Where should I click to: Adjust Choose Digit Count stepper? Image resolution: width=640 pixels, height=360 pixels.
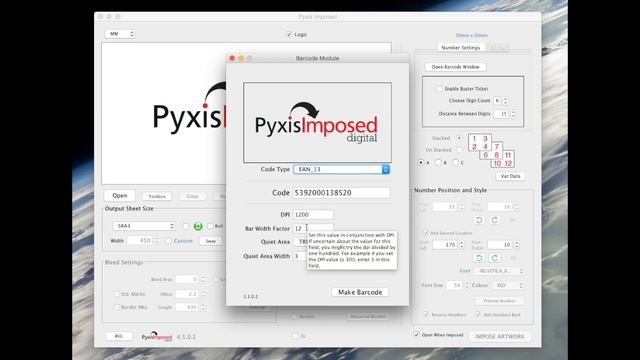point(505,100)
